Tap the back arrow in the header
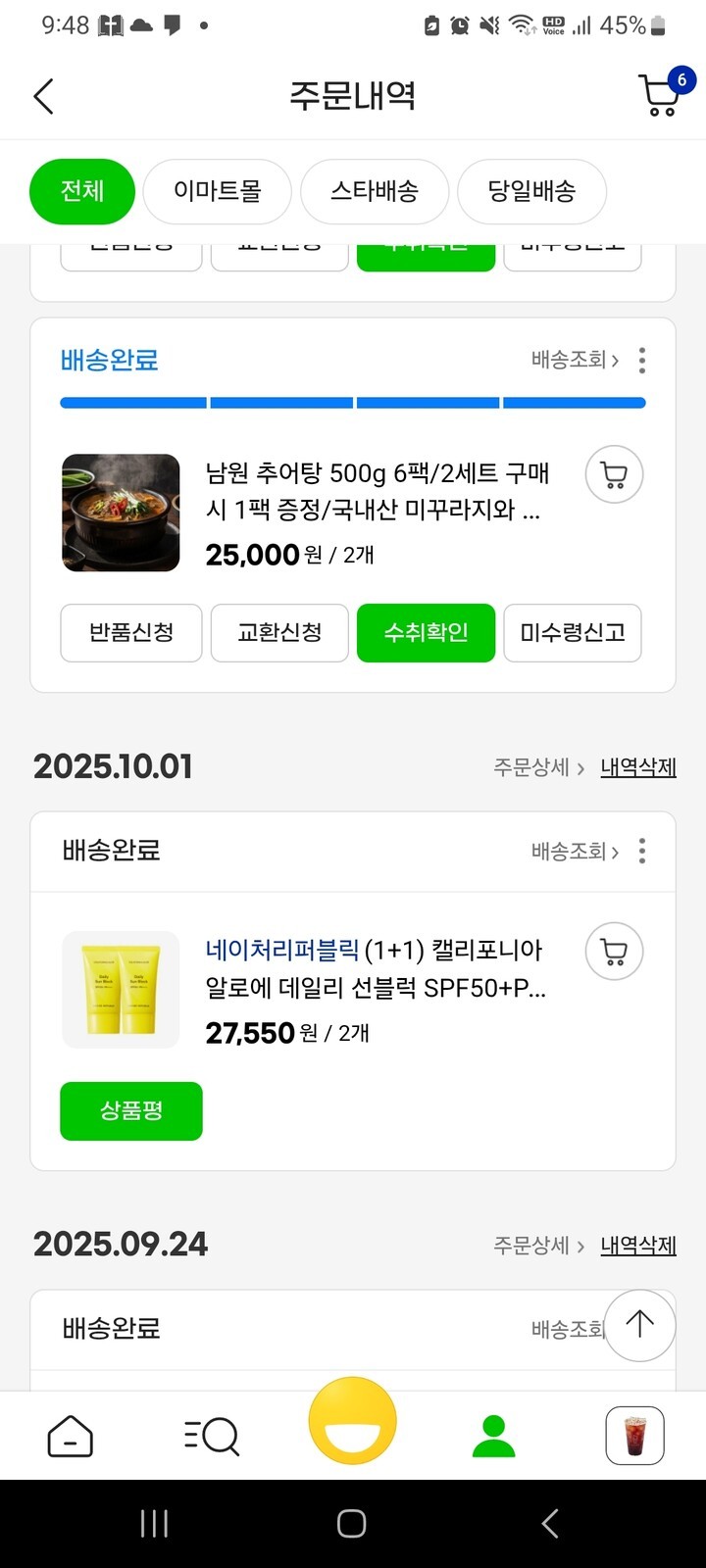 pos(44,96)
